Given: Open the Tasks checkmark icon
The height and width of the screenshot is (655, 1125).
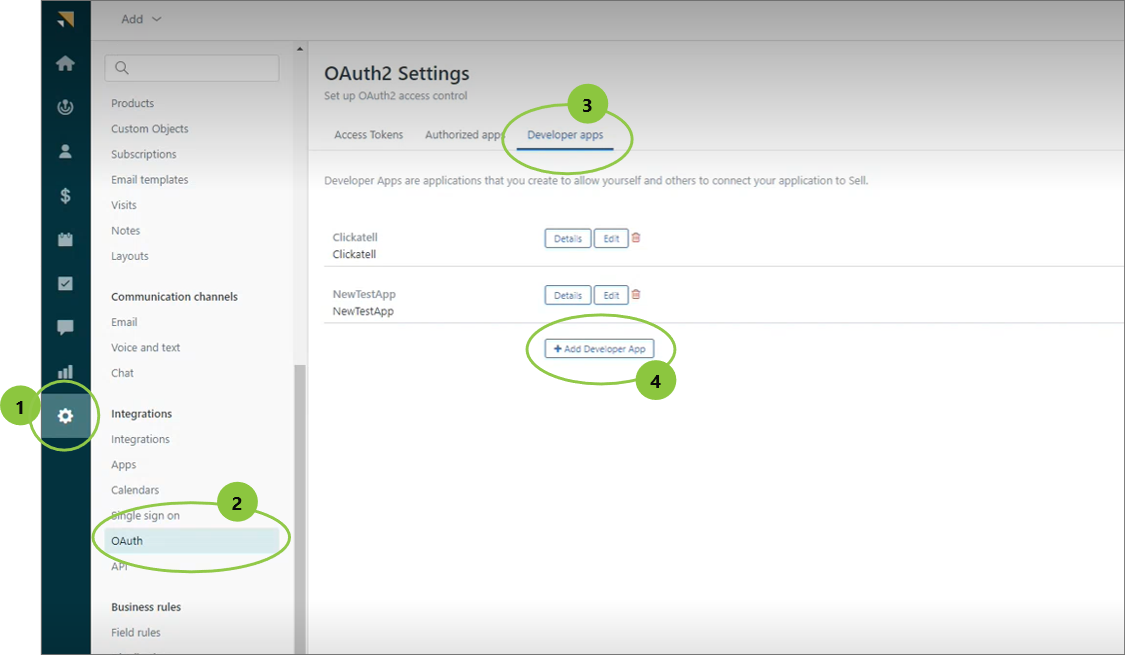Looking at the screenshot, I should [x=65, y=284].
